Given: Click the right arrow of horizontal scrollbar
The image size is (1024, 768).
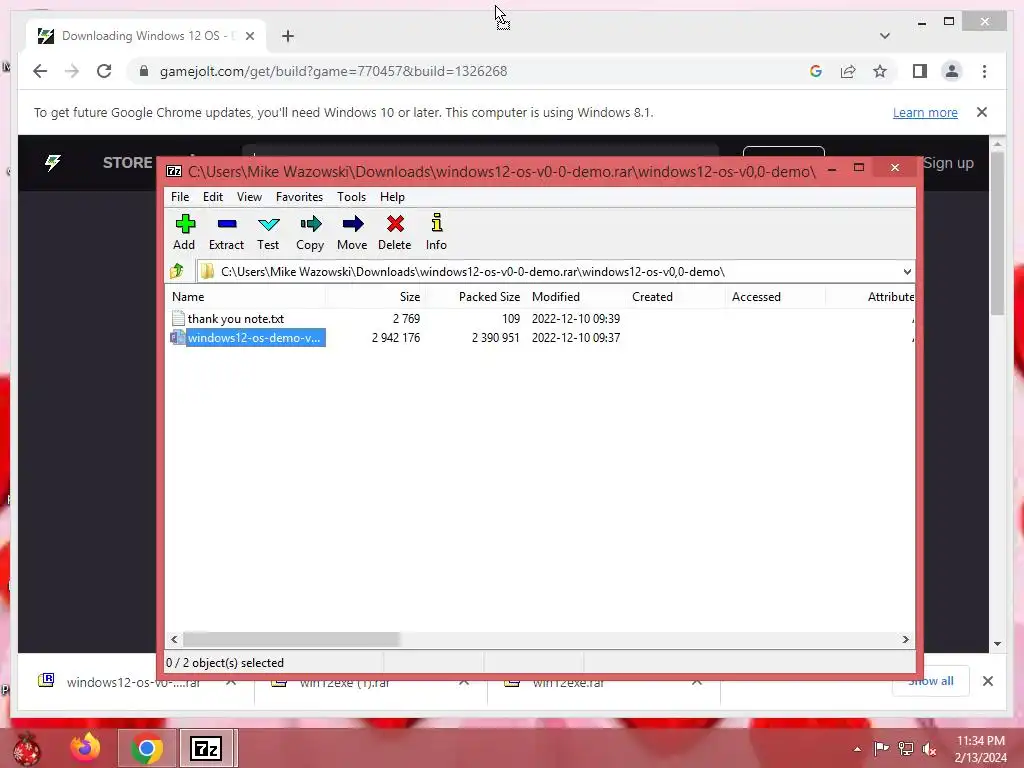Looking at the screenshot, I should tap(905, 639).
